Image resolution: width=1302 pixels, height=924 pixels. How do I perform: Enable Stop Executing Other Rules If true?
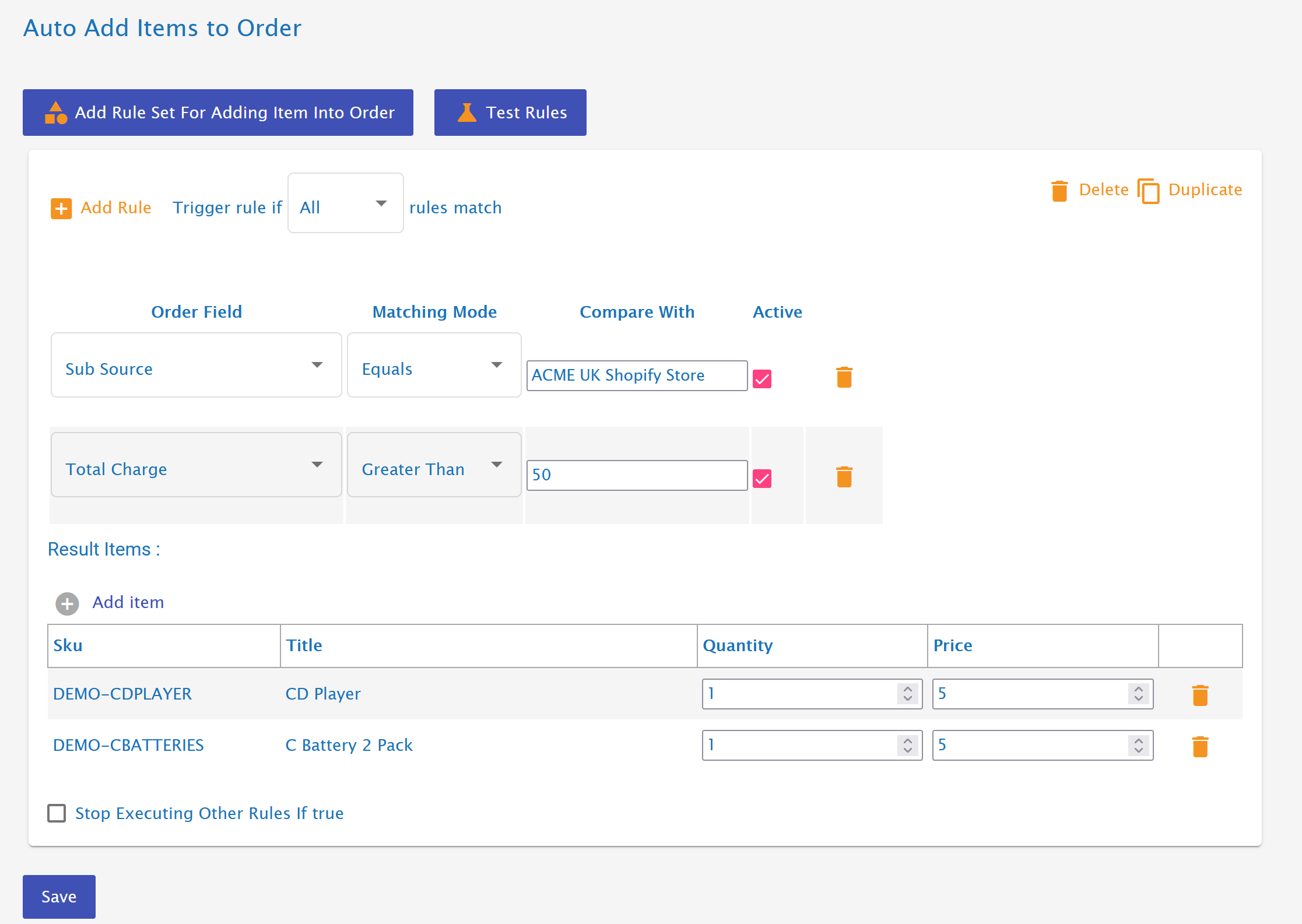point(57,813)
